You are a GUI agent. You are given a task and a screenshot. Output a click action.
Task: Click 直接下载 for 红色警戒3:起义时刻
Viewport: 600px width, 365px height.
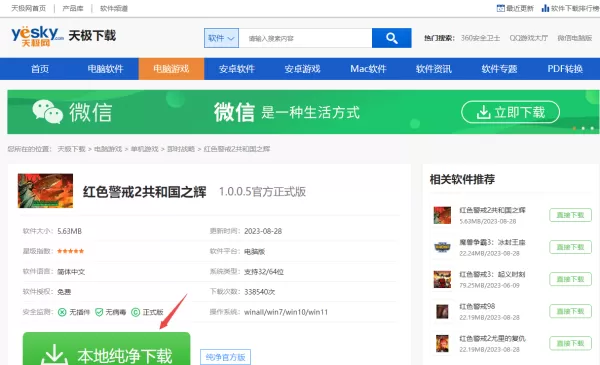click(x=570, y=279)
